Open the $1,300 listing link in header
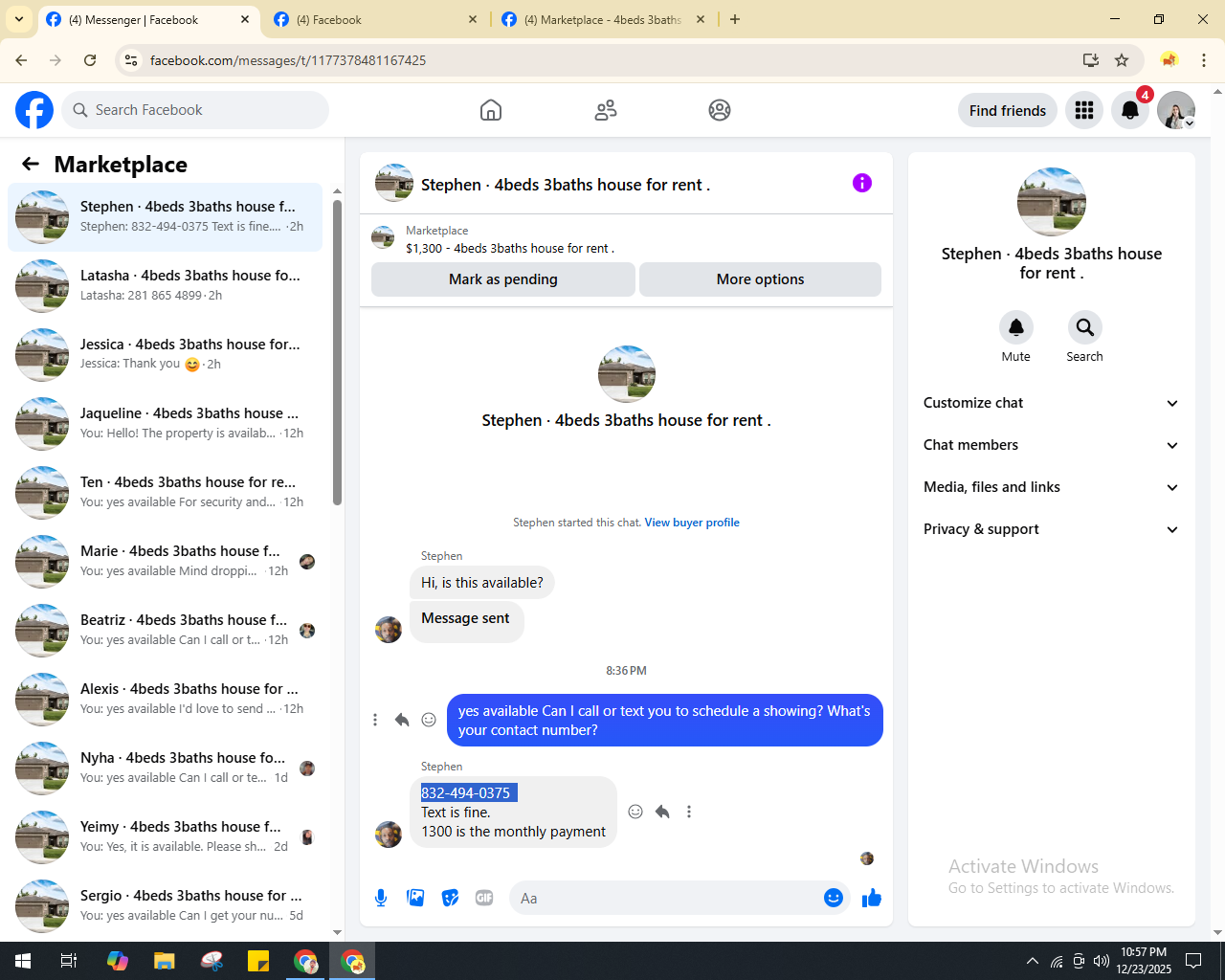Image resolution: width=1225 pixels, height=980 pixels. [510, 248]
